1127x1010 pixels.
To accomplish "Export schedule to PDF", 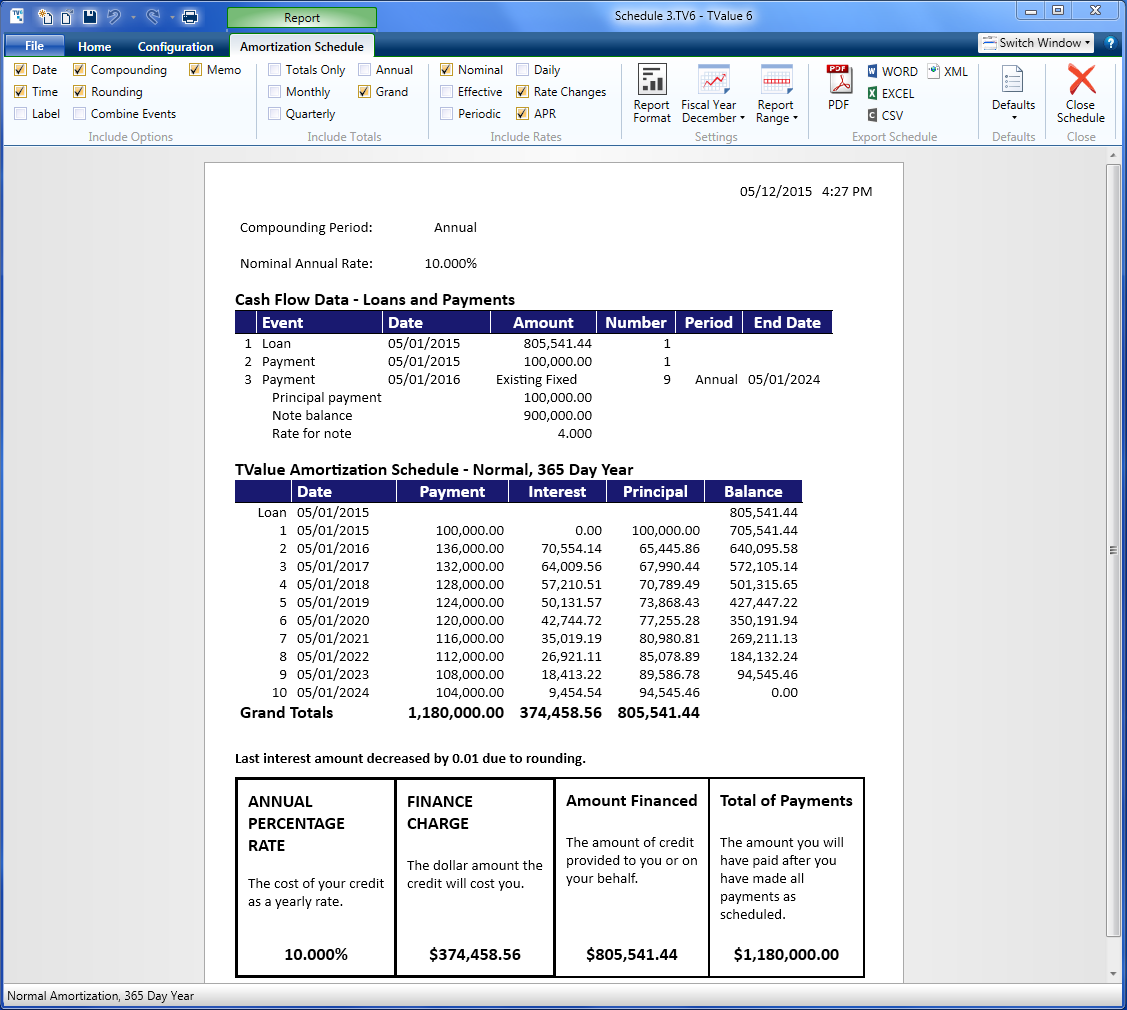I will point(839,88).
